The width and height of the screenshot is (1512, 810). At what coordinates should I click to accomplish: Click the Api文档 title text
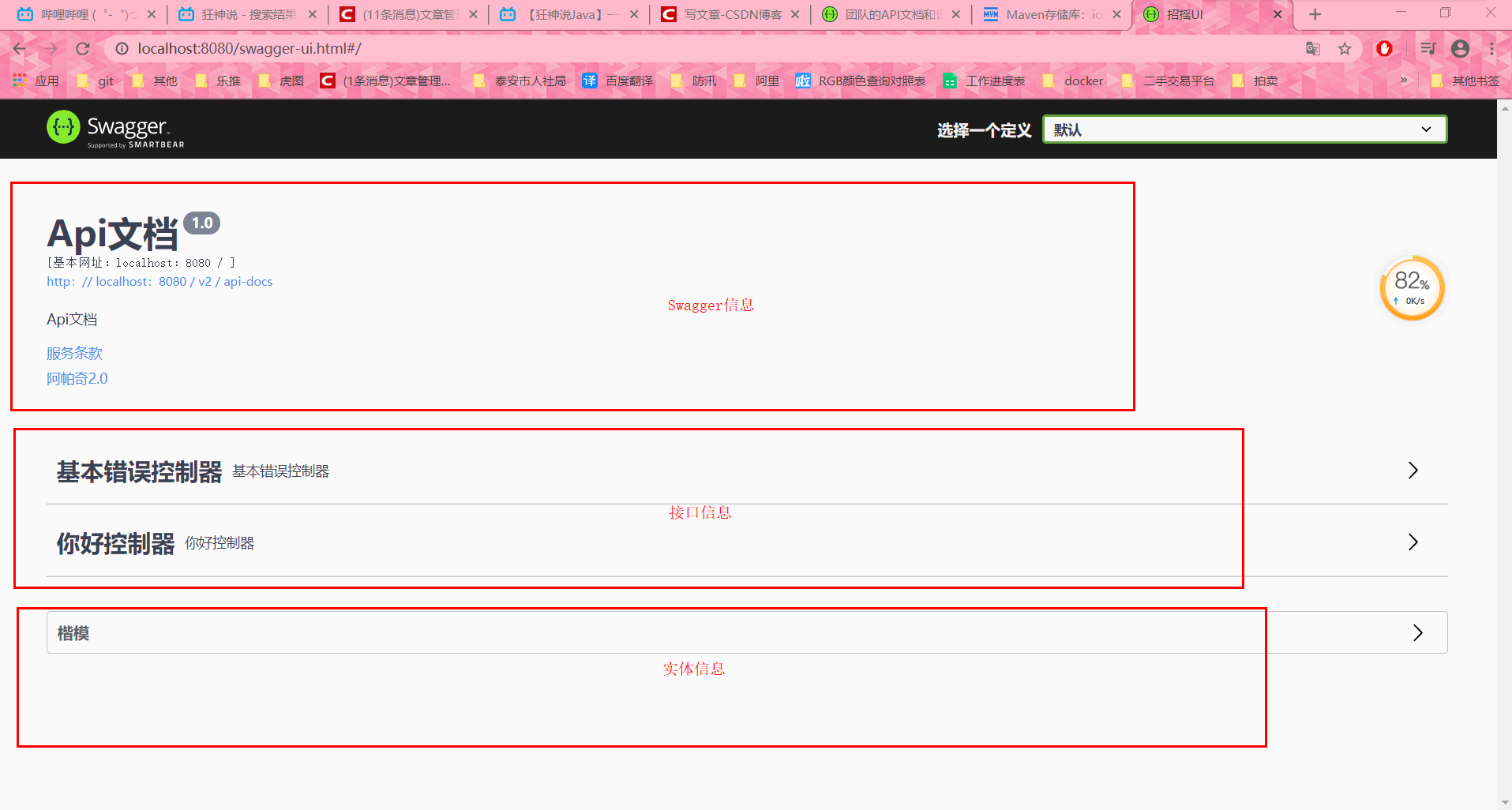click(112, 234)
